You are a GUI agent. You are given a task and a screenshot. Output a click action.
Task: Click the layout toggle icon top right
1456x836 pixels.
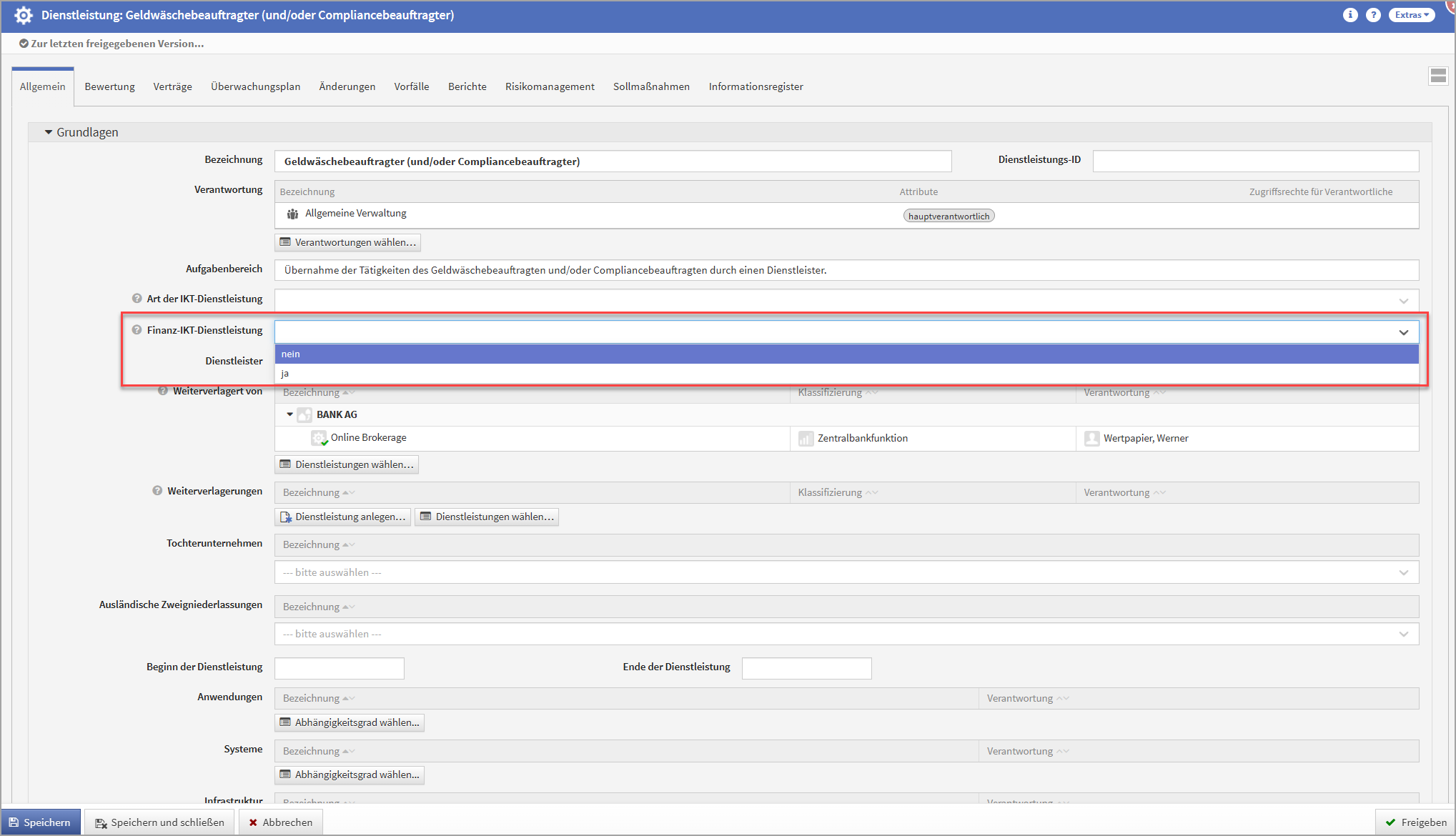1438,76
